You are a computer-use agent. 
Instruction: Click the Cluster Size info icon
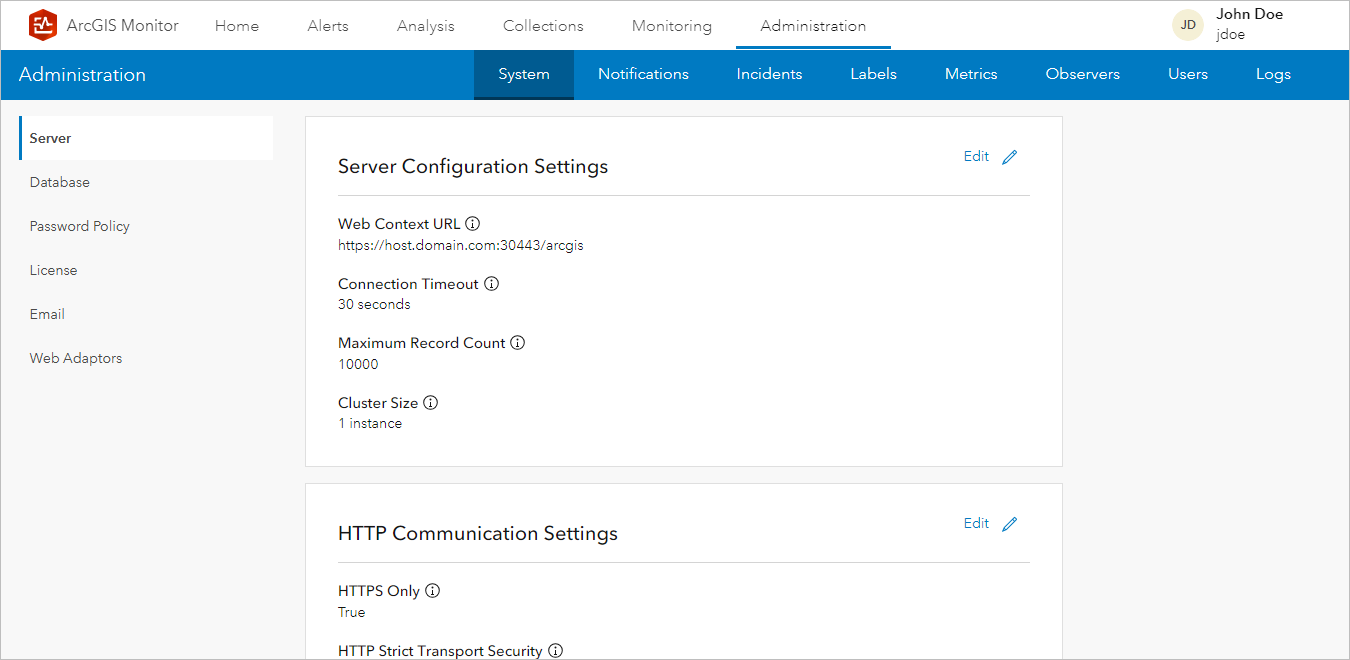(x=430, y=402)
